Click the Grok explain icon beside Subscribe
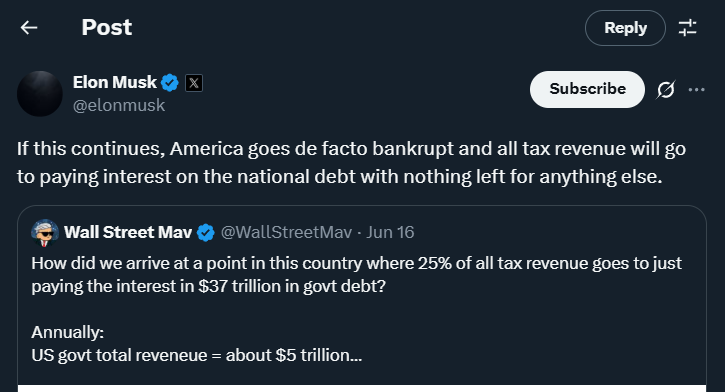The width and height of the screenshot is (725, 392). pyautogui.click(x=666, y=90)
